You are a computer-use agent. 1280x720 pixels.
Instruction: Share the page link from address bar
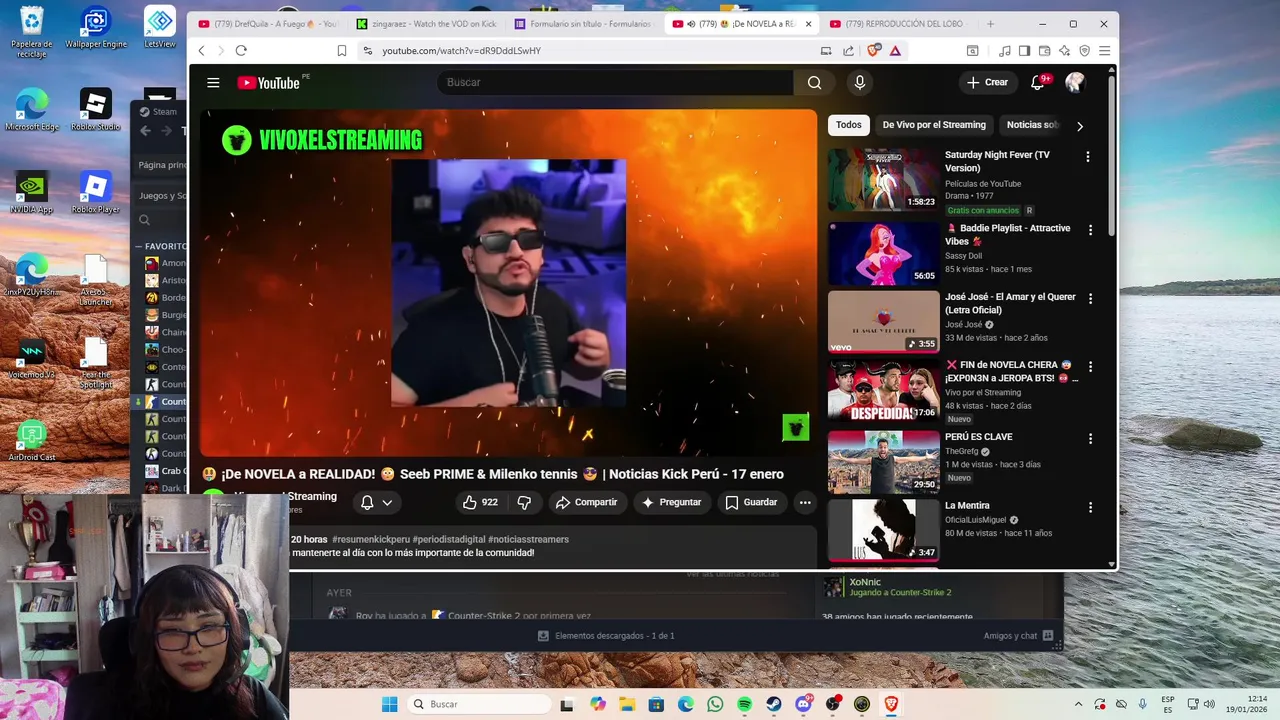[848, 50]
